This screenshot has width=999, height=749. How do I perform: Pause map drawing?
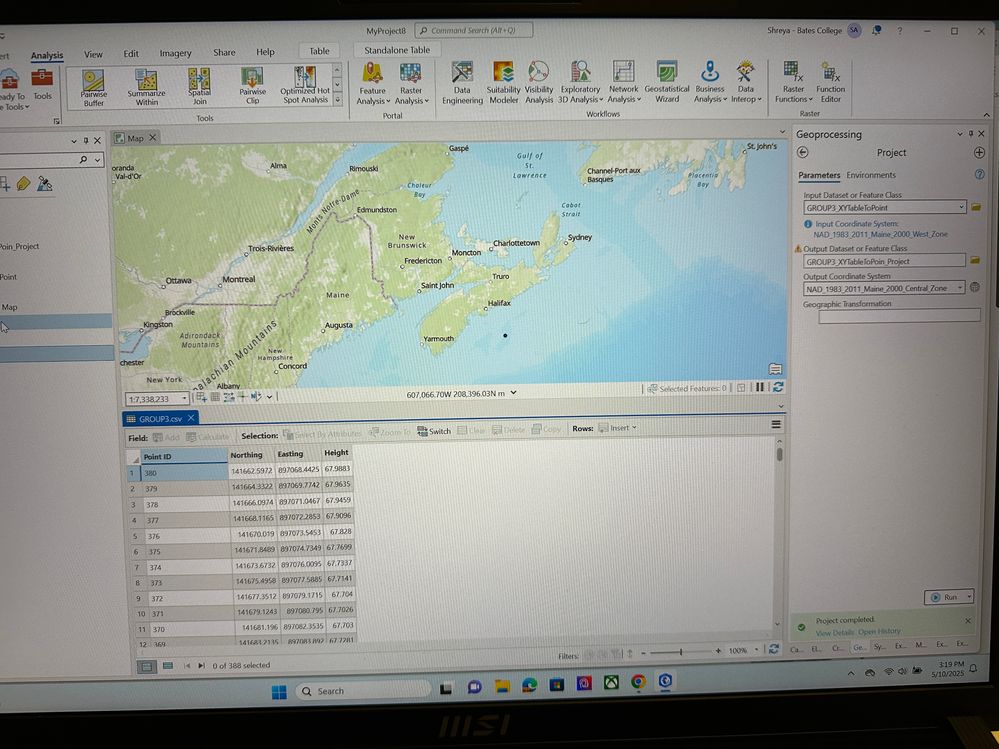[x=760, y=387]
